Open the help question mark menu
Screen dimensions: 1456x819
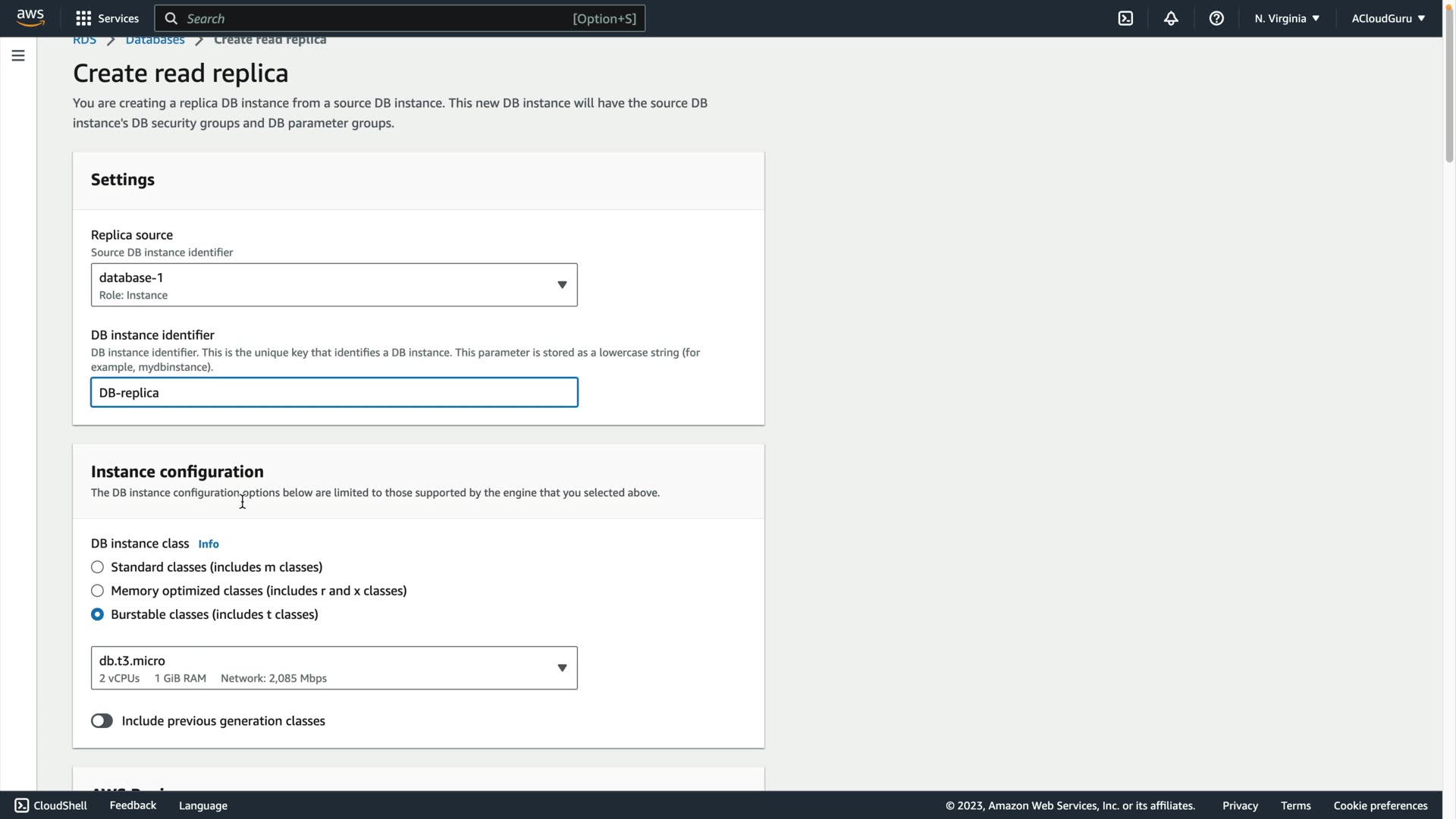(x=1216, y=18)
